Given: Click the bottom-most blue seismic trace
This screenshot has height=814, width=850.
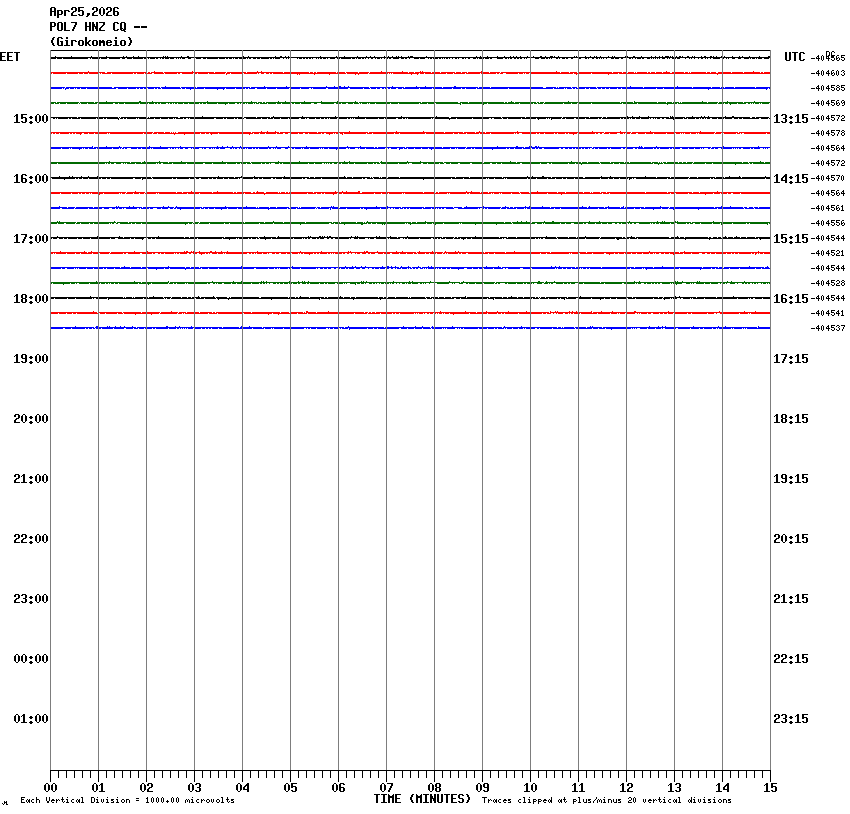Looking at the screenshot, I should click(410, 328).
